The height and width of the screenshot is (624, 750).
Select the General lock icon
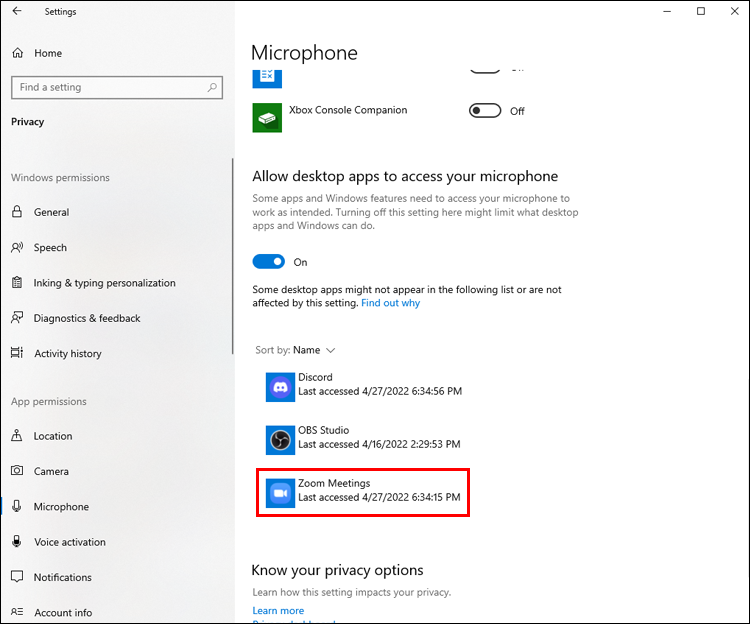(17, 212)
